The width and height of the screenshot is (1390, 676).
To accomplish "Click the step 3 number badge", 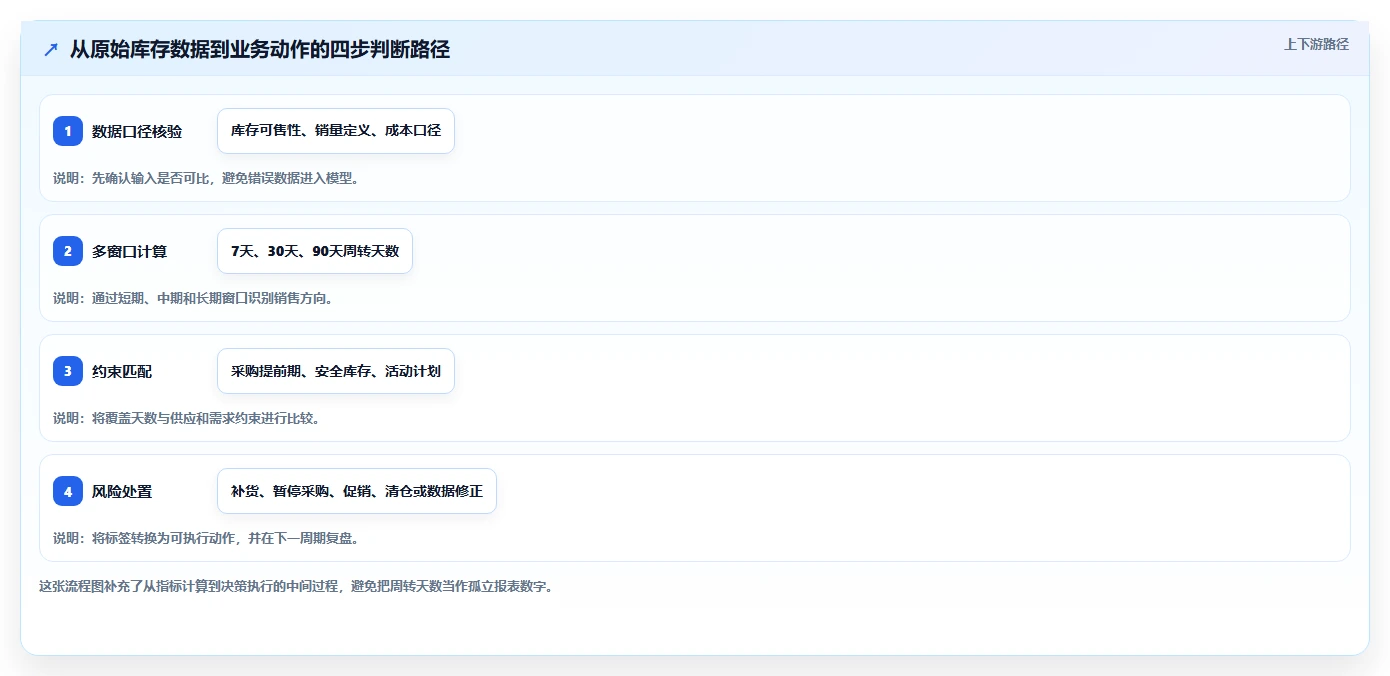I will (x=68, y=371).
